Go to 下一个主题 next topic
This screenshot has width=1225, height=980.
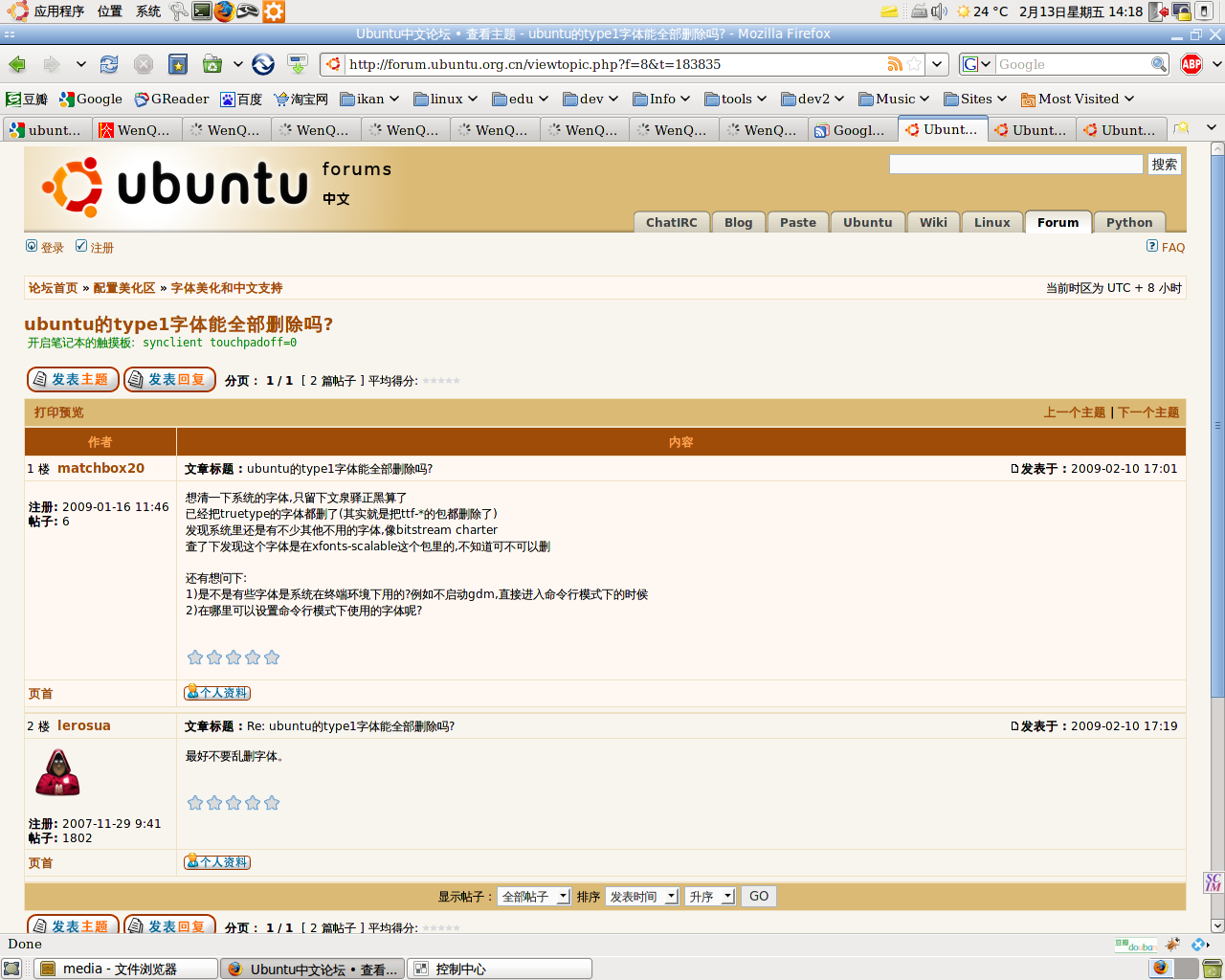[x=1148, y=412]
